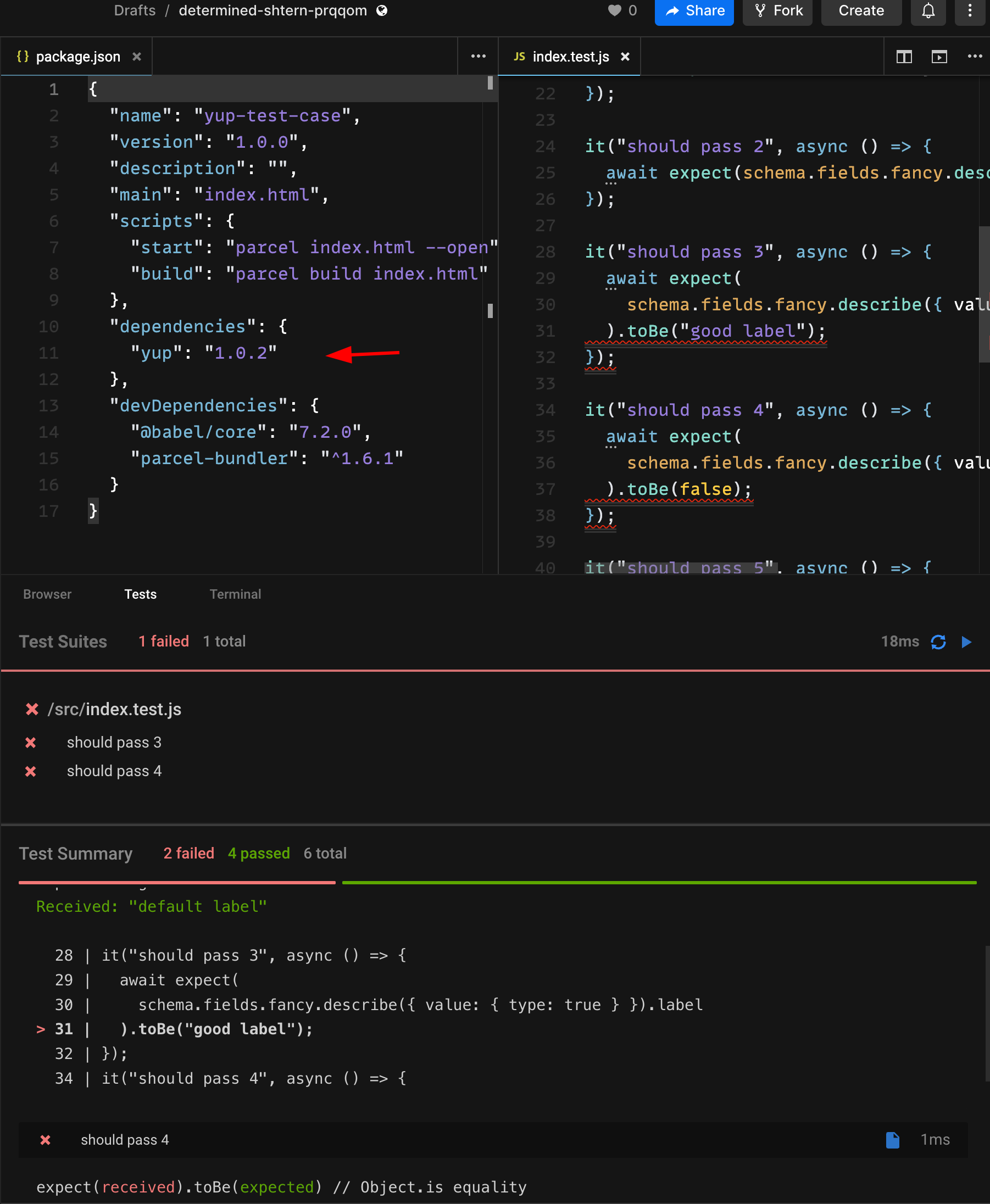Click the green passed progress bar

point(656,883)
